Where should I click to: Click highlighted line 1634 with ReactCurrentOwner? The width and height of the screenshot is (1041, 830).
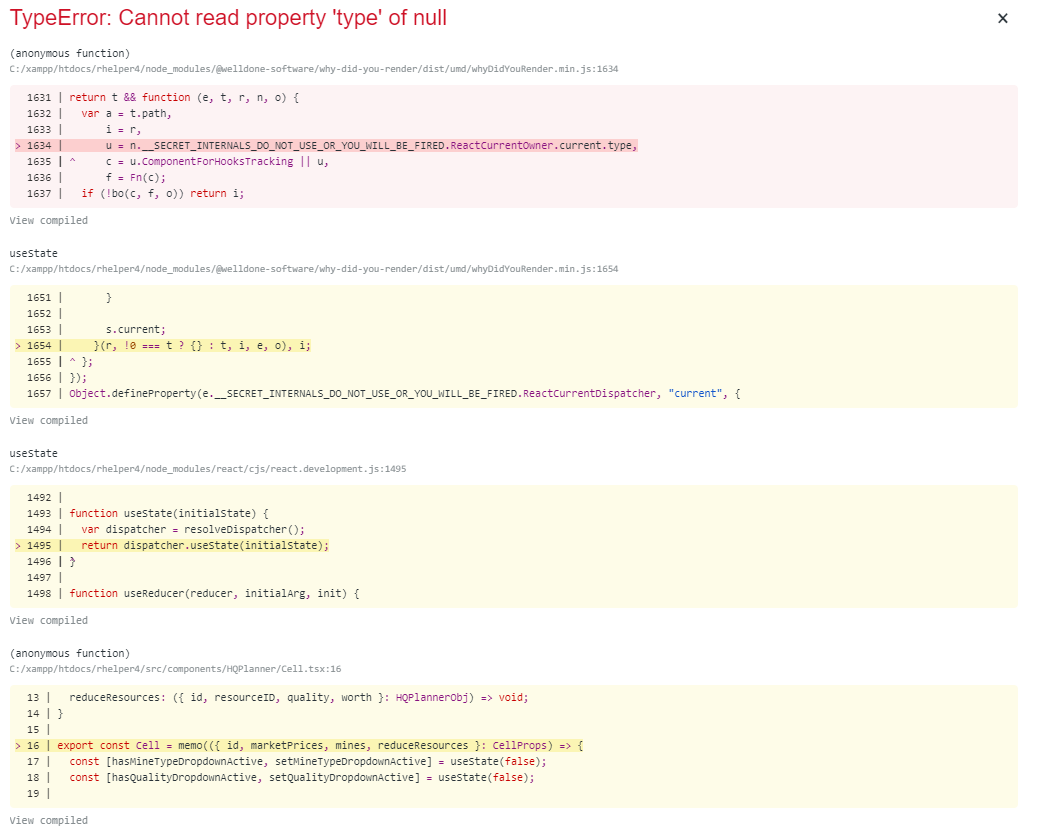326,145
